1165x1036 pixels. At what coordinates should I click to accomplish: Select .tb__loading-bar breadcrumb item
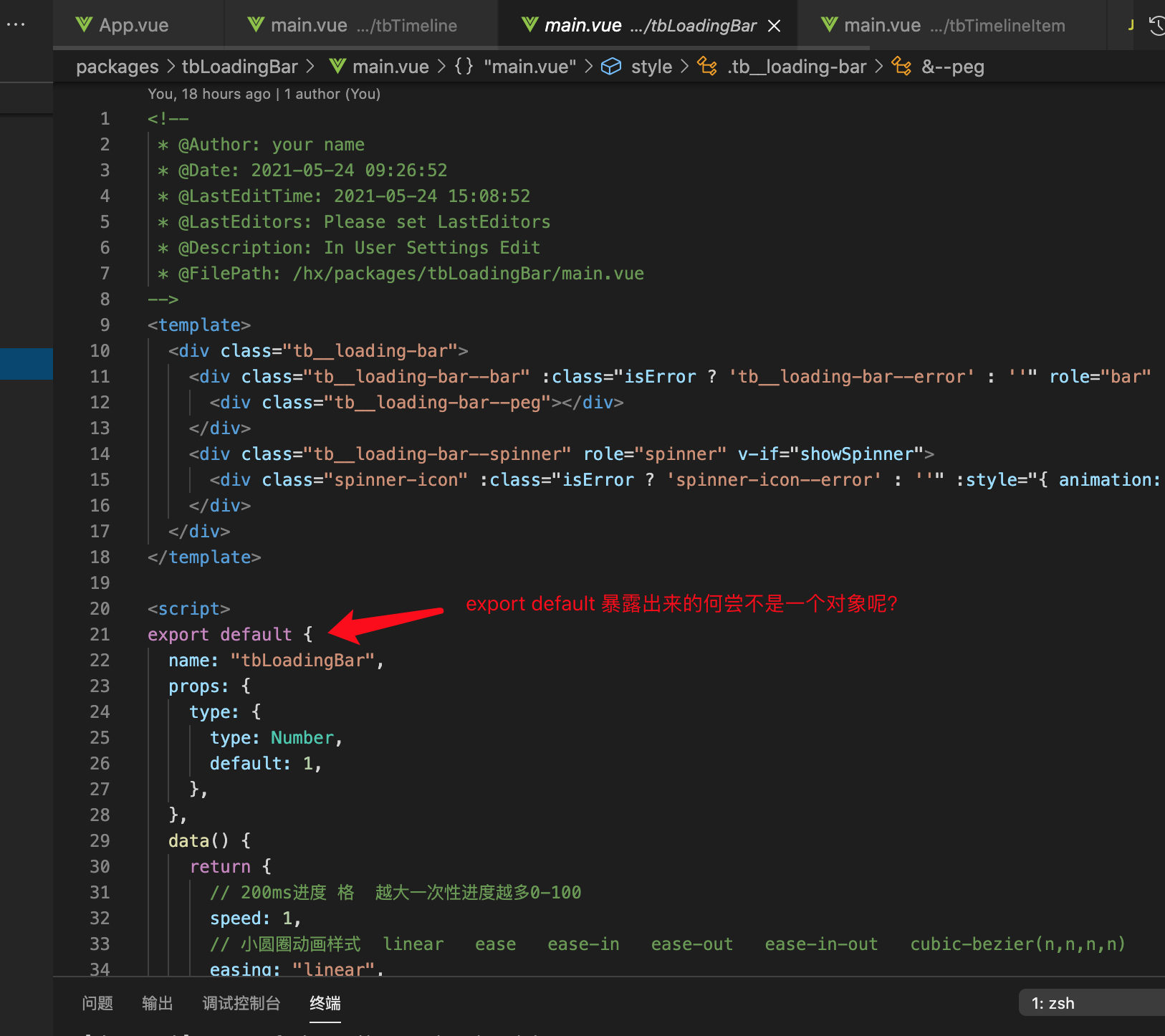point(797,67)
